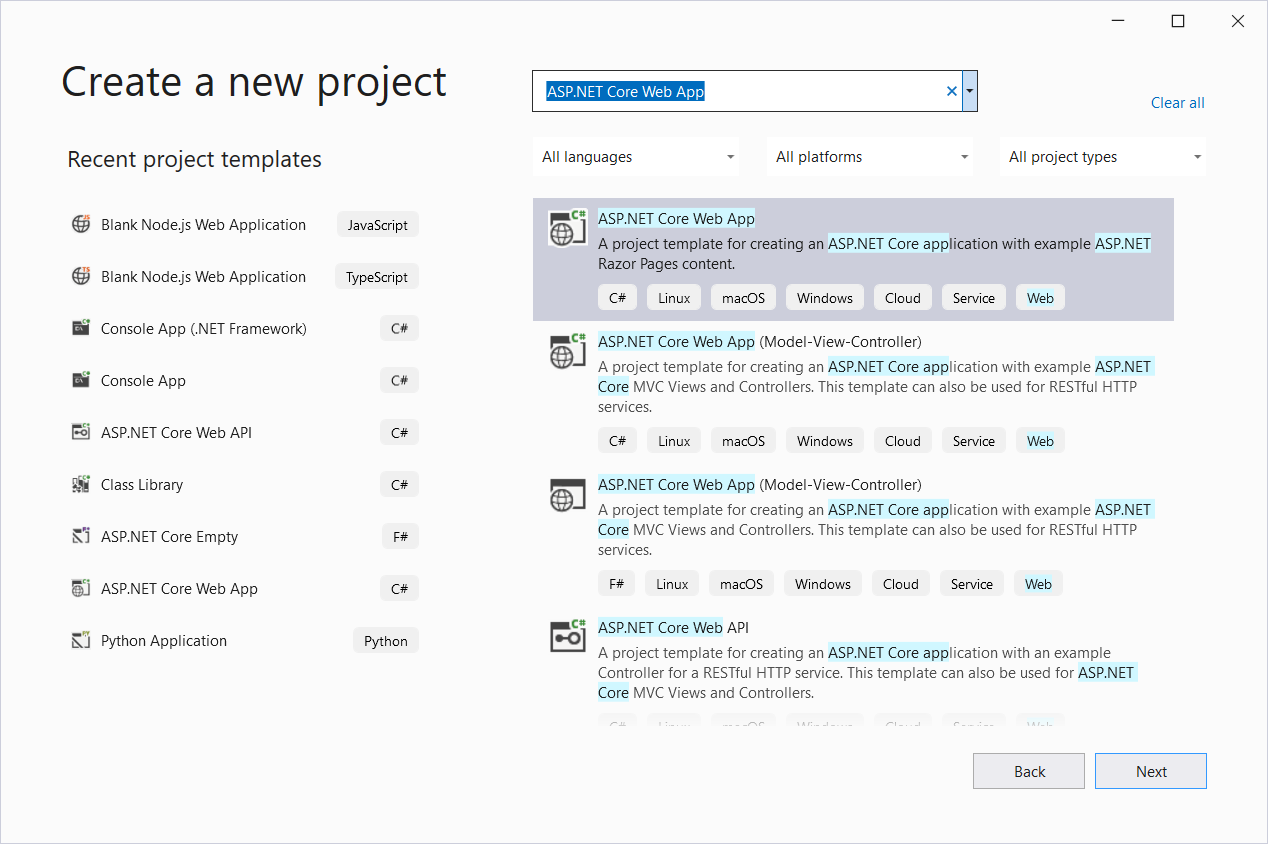The image size is (1268, 844).
Task: Click the Python language tag
Action: (x=386, y=641)
